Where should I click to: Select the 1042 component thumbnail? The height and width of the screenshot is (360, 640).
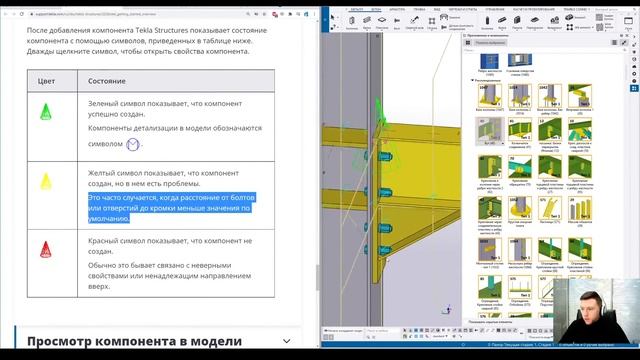549,96
